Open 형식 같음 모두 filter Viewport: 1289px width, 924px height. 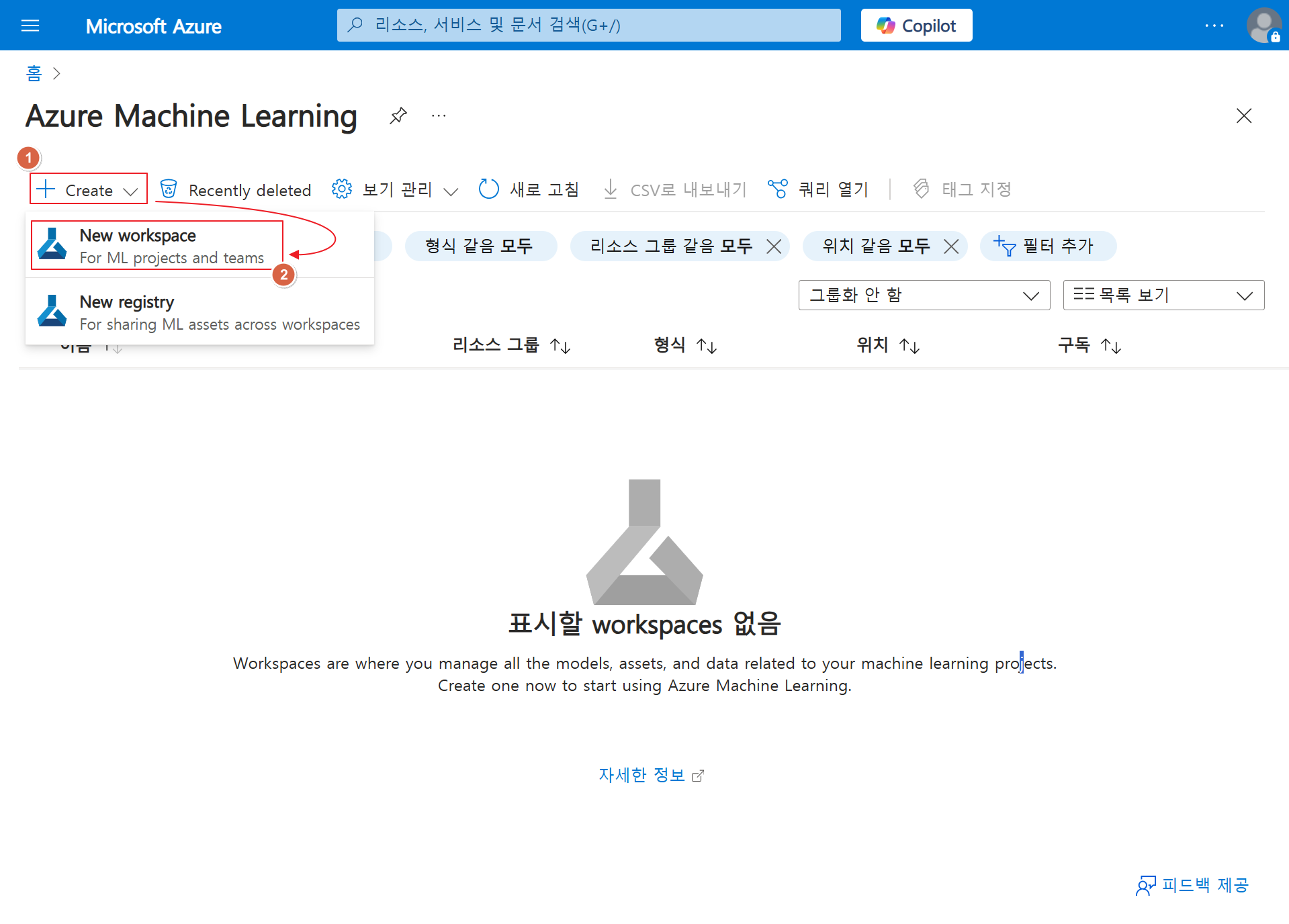(480, 246)
